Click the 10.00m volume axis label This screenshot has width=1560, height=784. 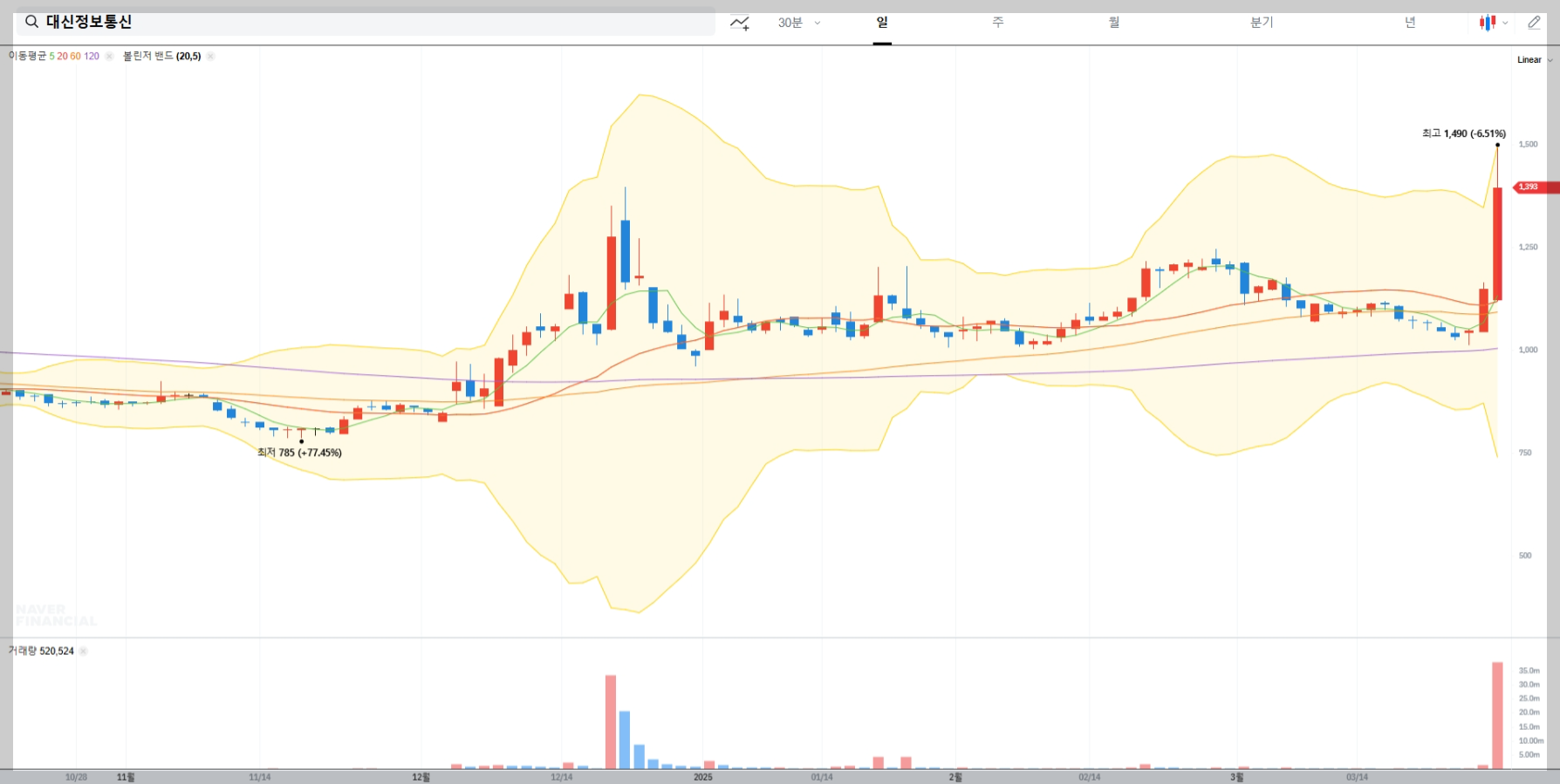1531,740
